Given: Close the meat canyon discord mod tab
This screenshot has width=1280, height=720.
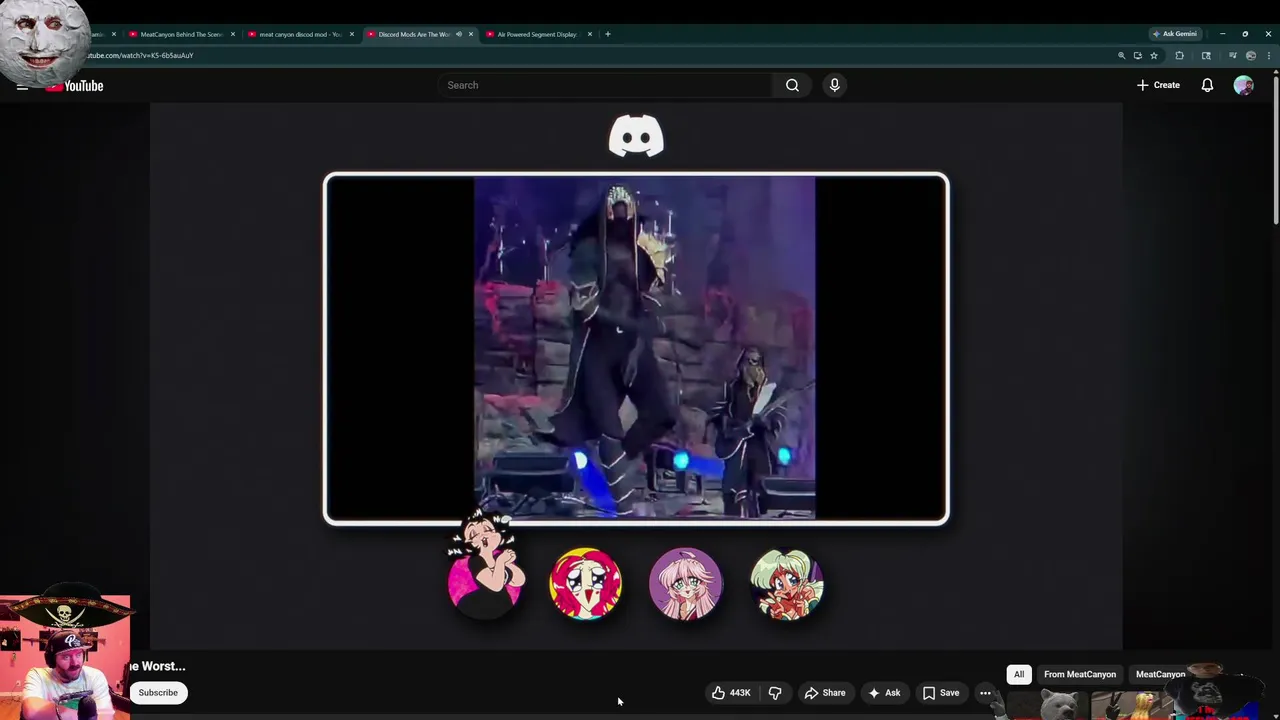Looking at the screenshot, I should coord(352,34).
